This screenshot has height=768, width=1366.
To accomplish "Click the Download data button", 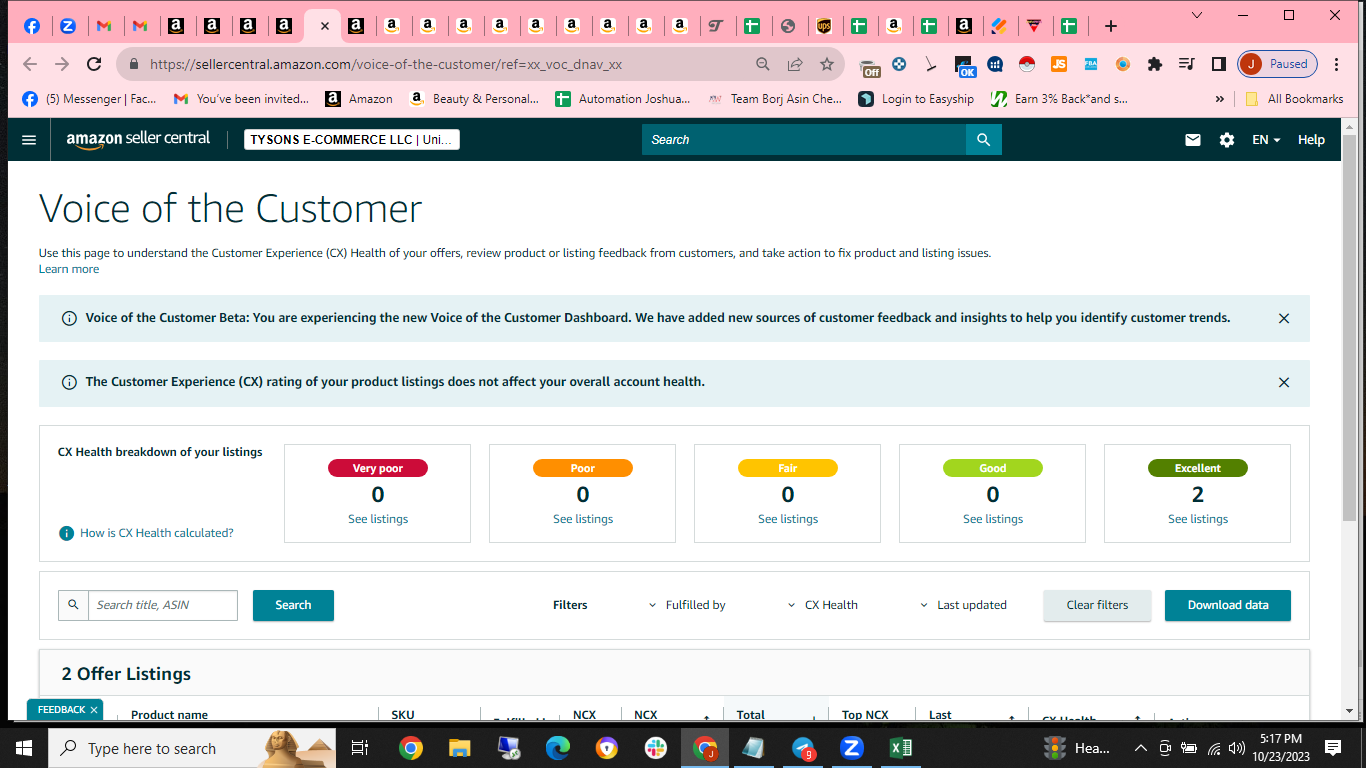I will tap(1228, 605).
